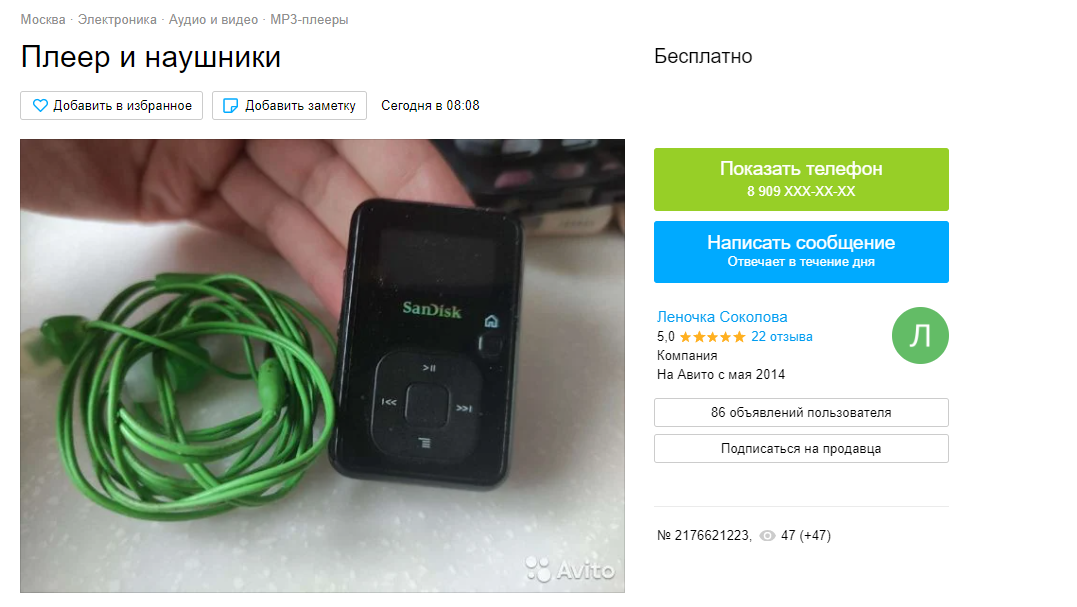1077x607 pixels.
Task: Click the eye views icon
Action: (x=767, y=536)
